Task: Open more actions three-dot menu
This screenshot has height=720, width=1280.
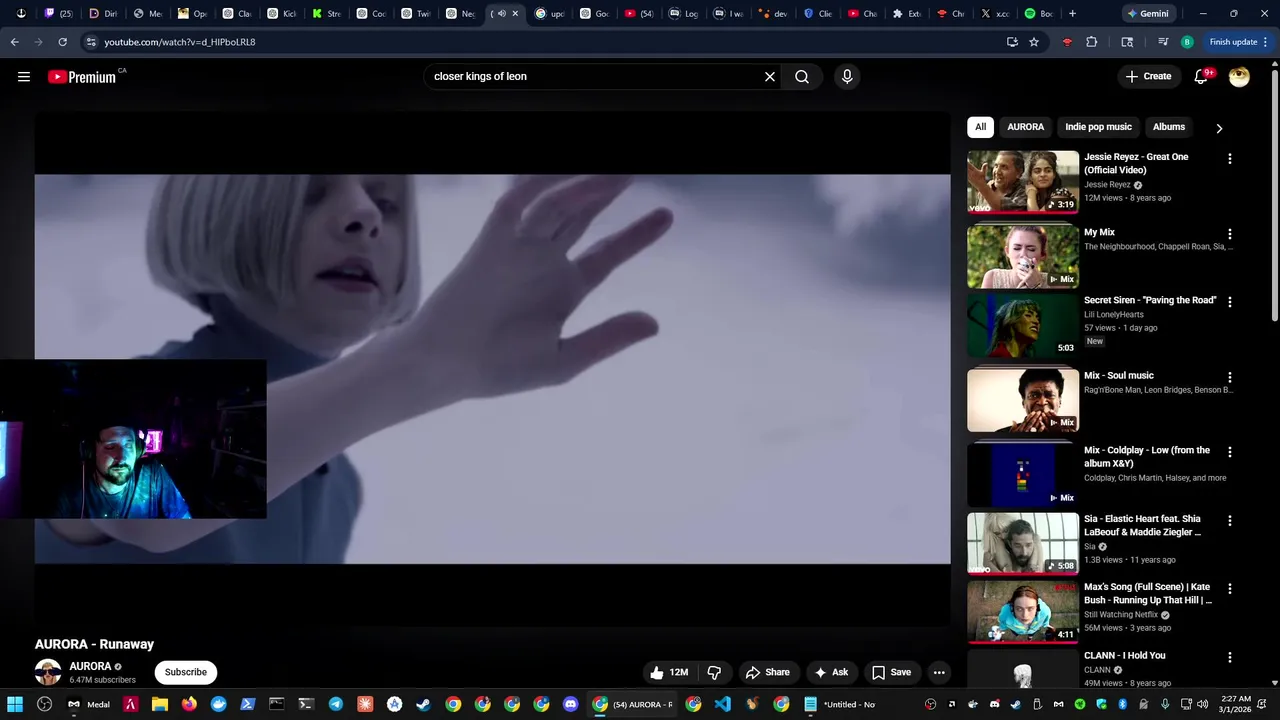Action: 939,673
